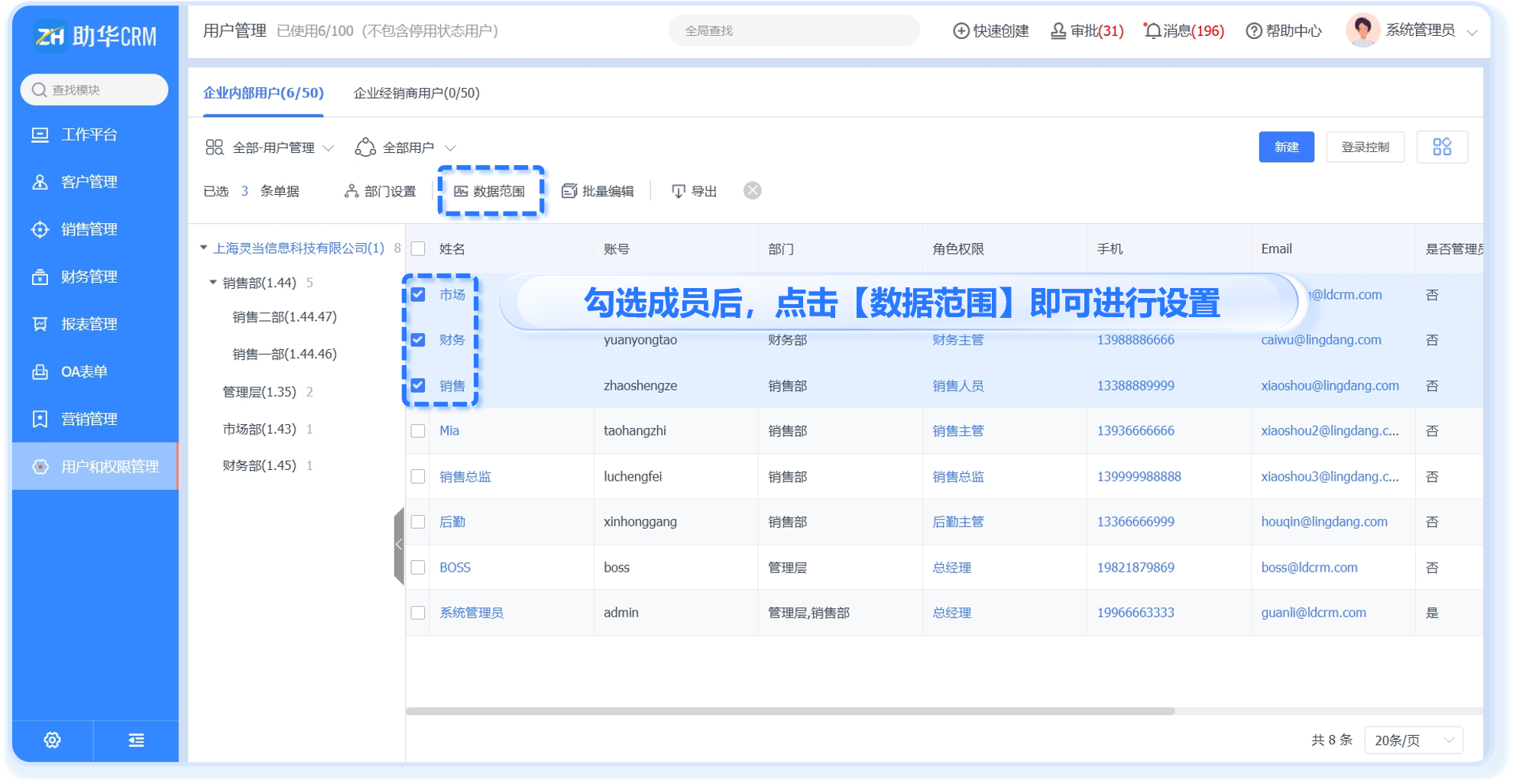
Task: Click the 登录控制 button
Action: click(x=1365, y=147)
